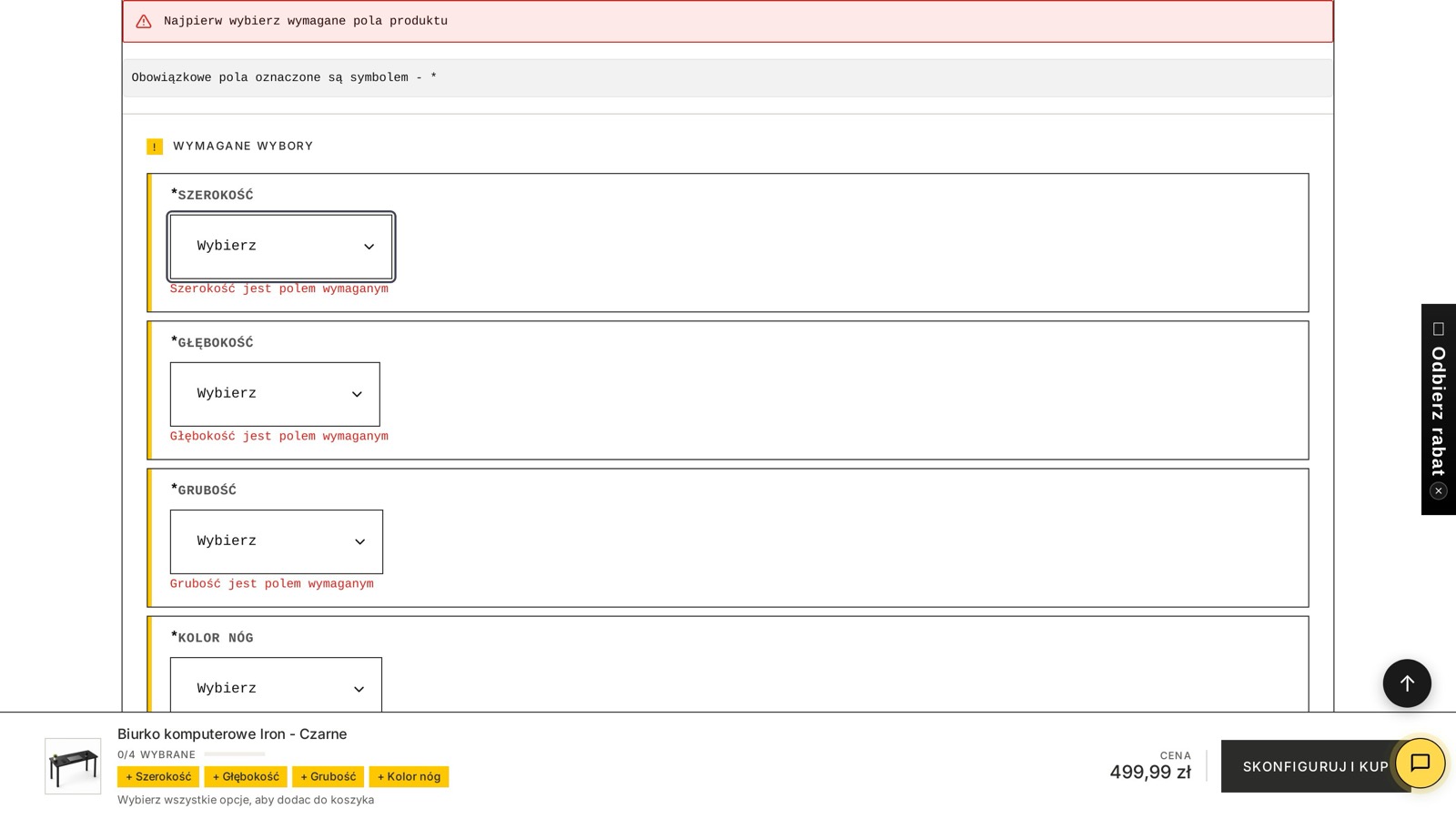The width and height of the screenshot is (1456, 819).
Task: Open the Odbierz rabat discount tab
Action: pos(1438,411)
